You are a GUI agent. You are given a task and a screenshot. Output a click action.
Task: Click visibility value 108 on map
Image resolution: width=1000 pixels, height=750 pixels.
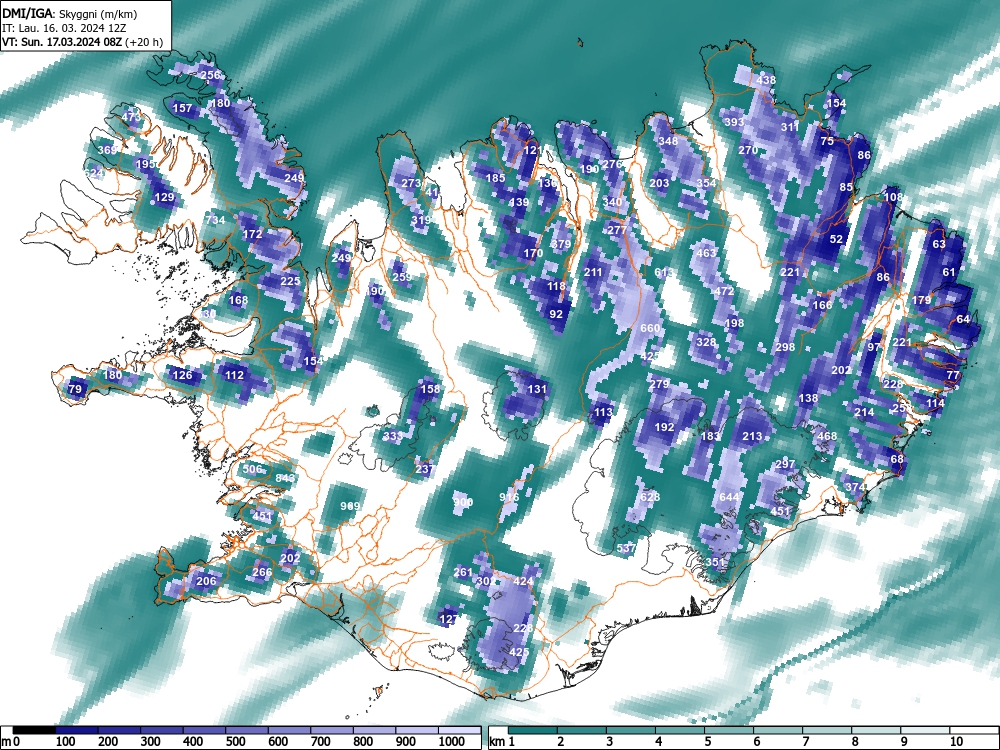[893, 197]
